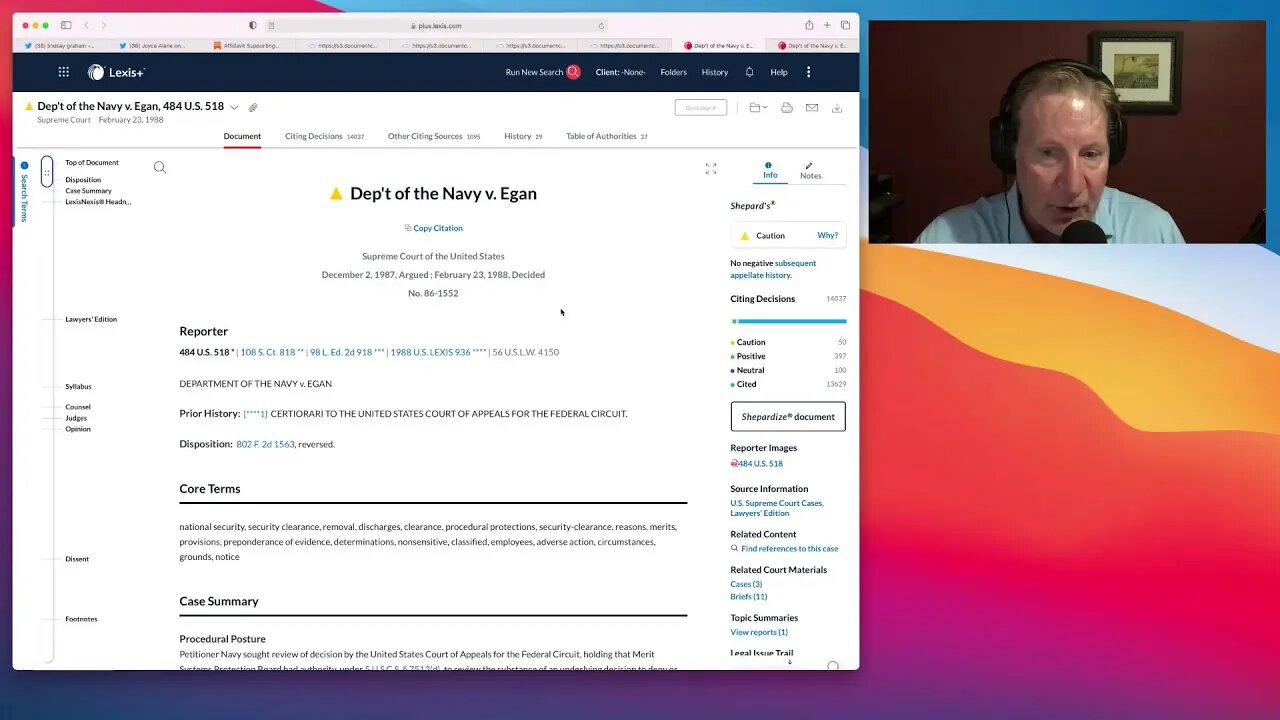Screen dimensions: 1280x720
Task: Click Safari new tab plus icon
Action: click(827, 25)
